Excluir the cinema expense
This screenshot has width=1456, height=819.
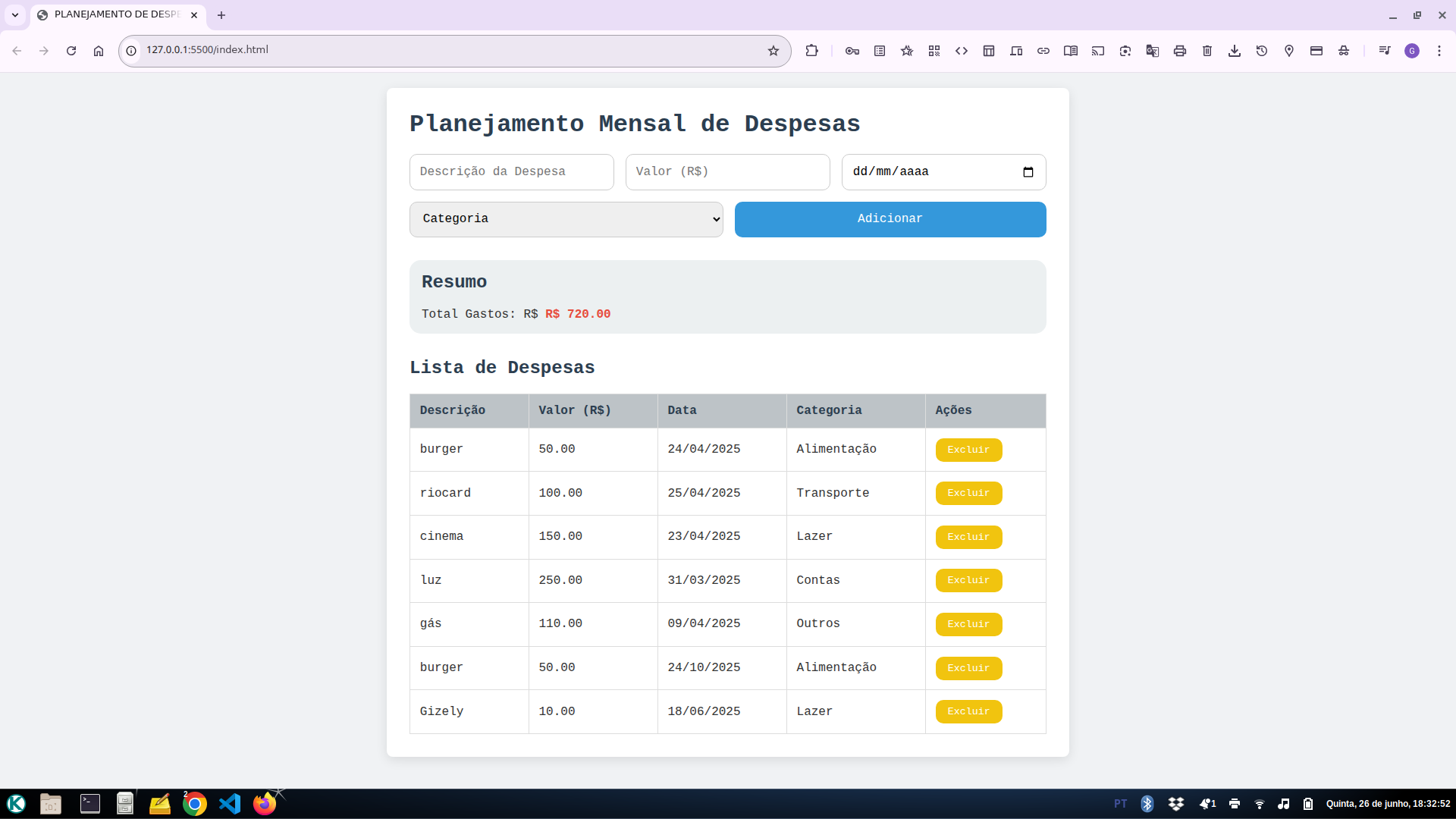(968, 537)
